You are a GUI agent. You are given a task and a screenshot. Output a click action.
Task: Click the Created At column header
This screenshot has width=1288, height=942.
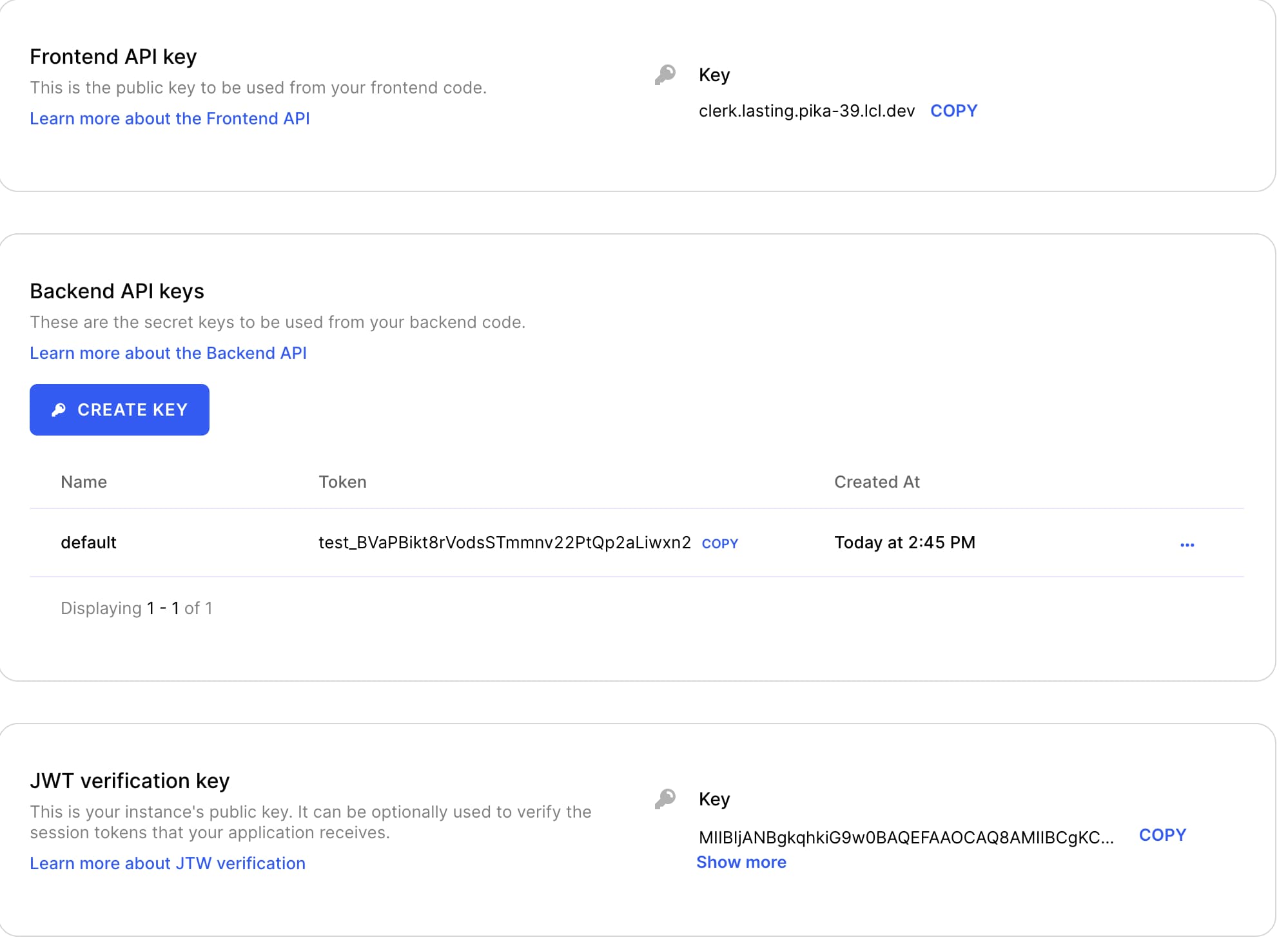(x=877, y=482)
